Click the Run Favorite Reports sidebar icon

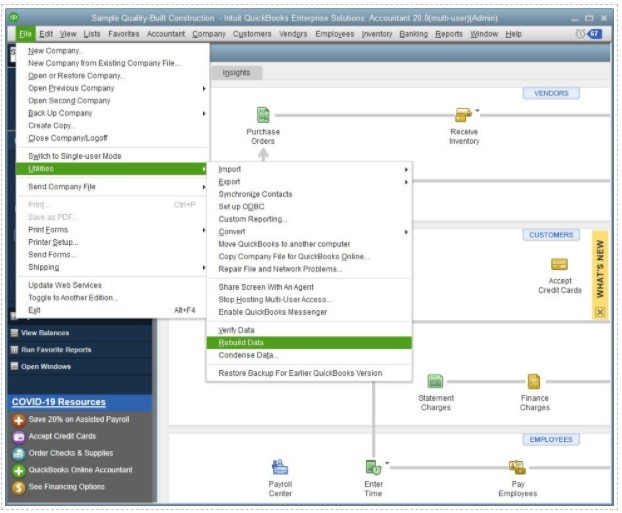(x=14, y=350)
